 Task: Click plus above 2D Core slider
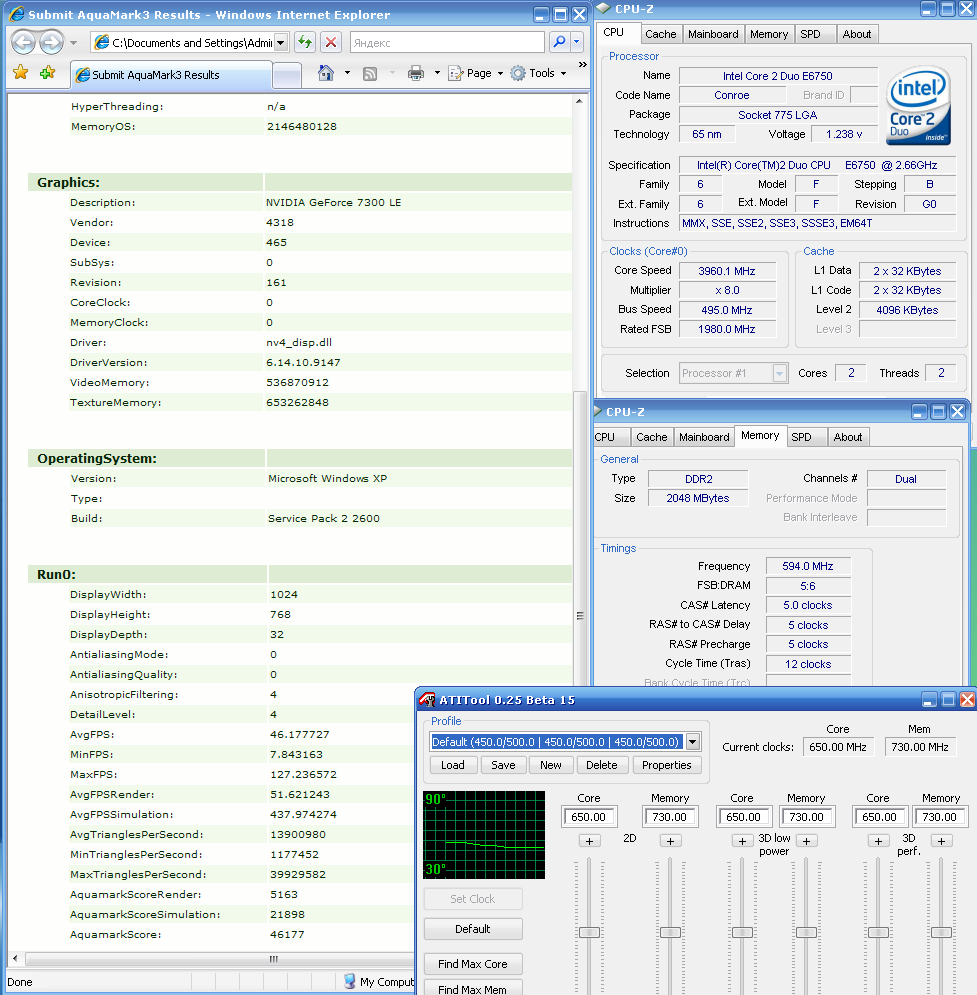pos(589,841)
